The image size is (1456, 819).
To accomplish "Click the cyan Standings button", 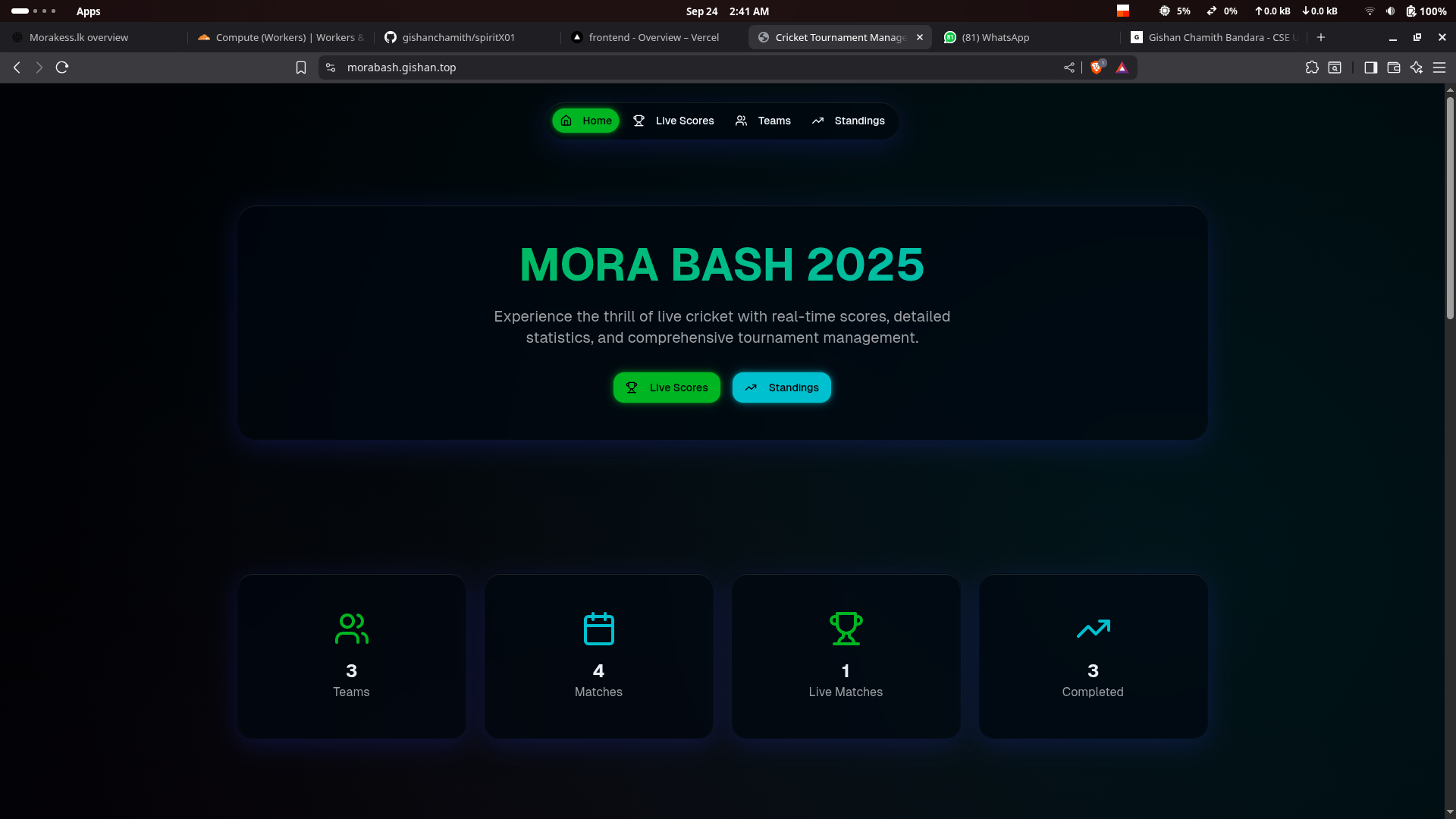I will coord(781,388).
